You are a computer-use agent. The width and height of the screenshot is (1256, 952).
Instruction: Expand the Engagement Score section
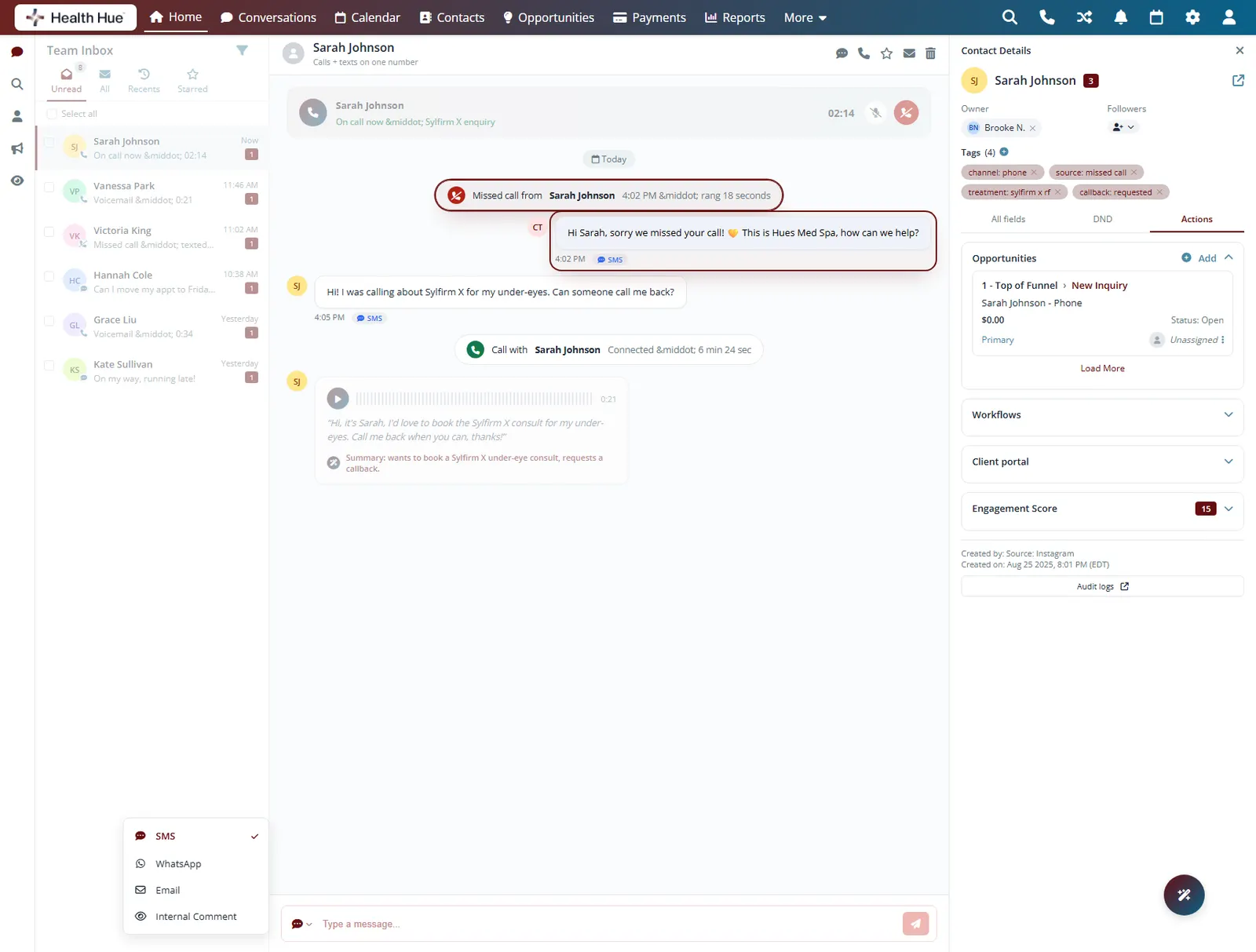pyautogui.click(x=1229, y=509)
